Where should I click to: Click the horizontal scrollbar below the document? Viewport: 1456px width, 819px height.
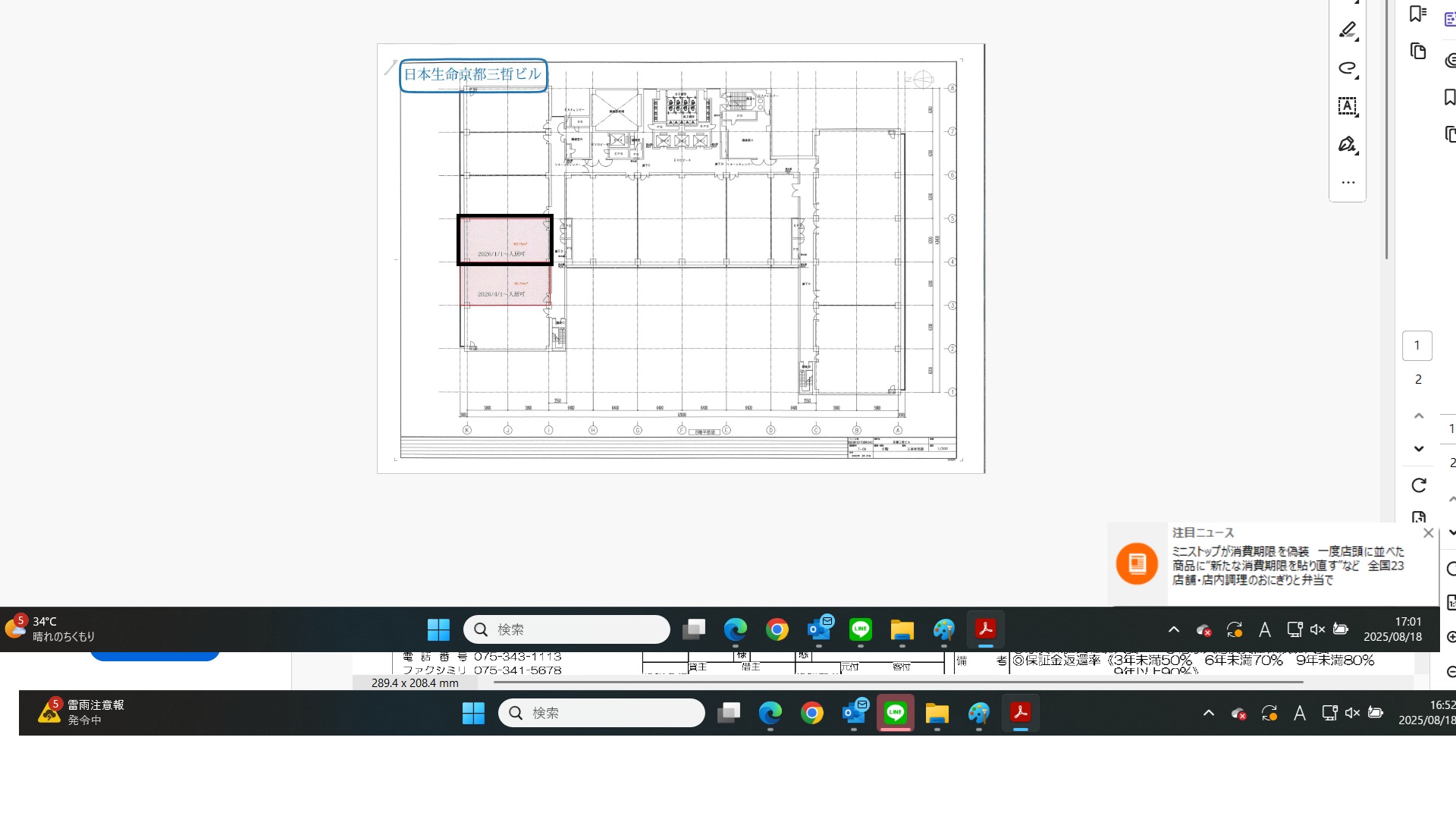pyautogui.click(x=899, y=682)
